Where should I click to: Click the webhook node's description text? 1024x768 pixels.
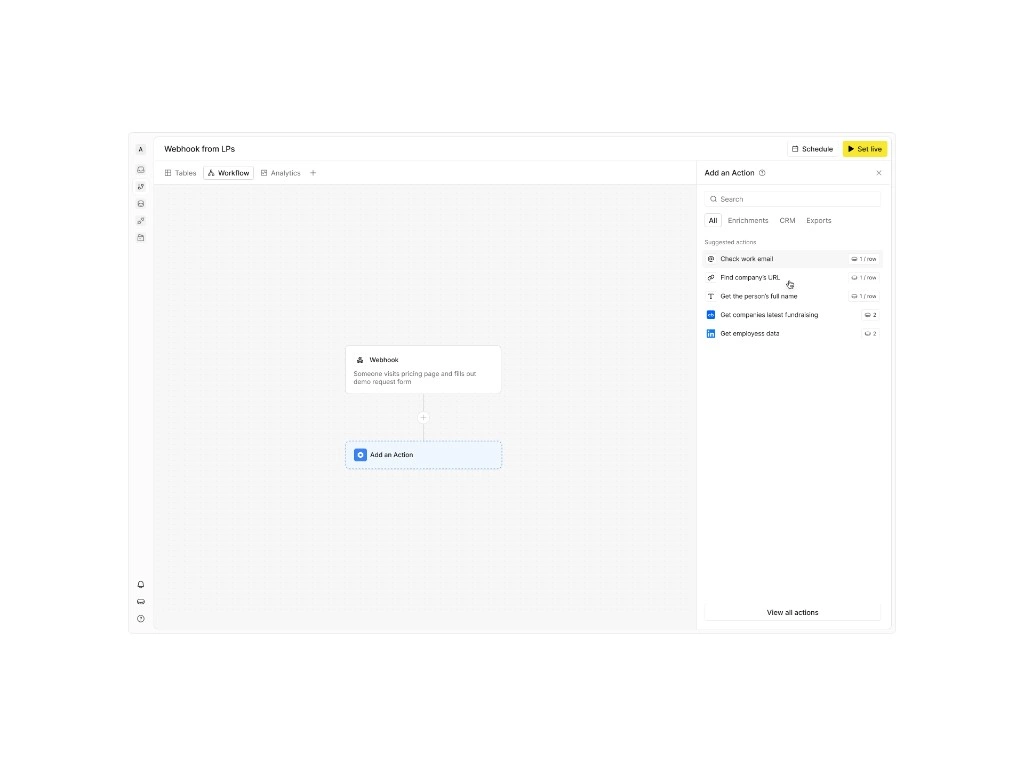pos(415,377)
